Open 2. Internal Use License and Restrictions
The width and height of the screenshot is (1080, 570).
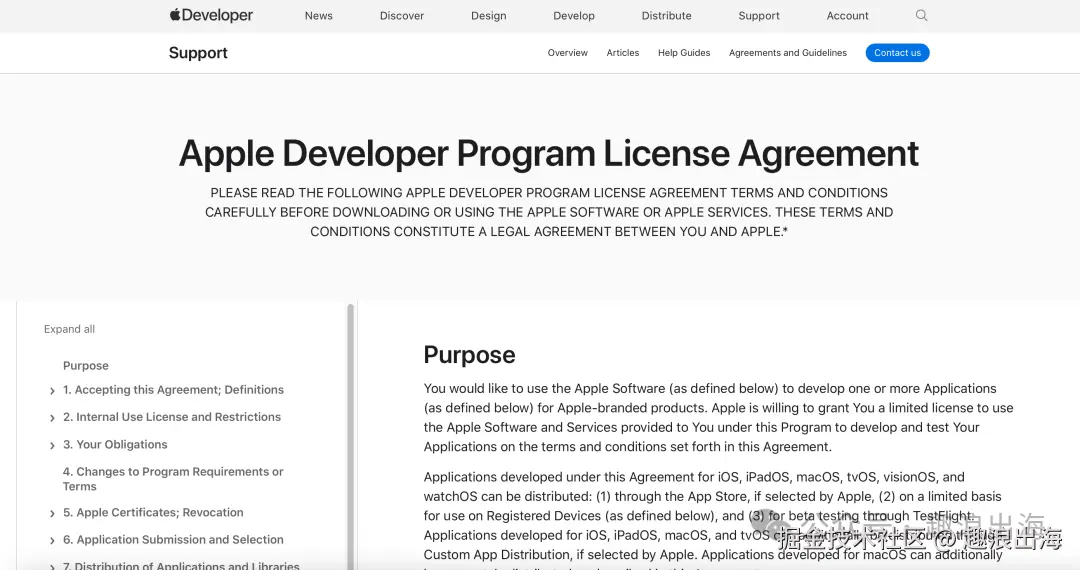click(x=172, y=417)
